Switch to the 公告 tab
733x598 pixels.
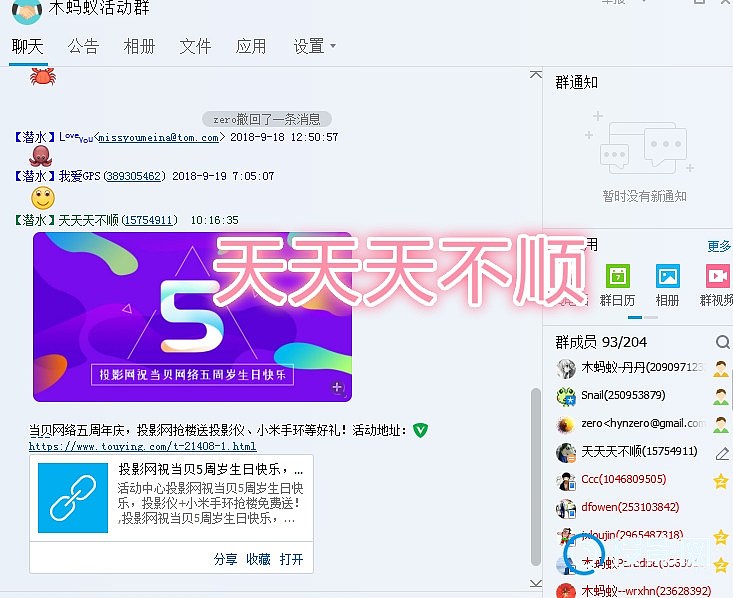83,46
